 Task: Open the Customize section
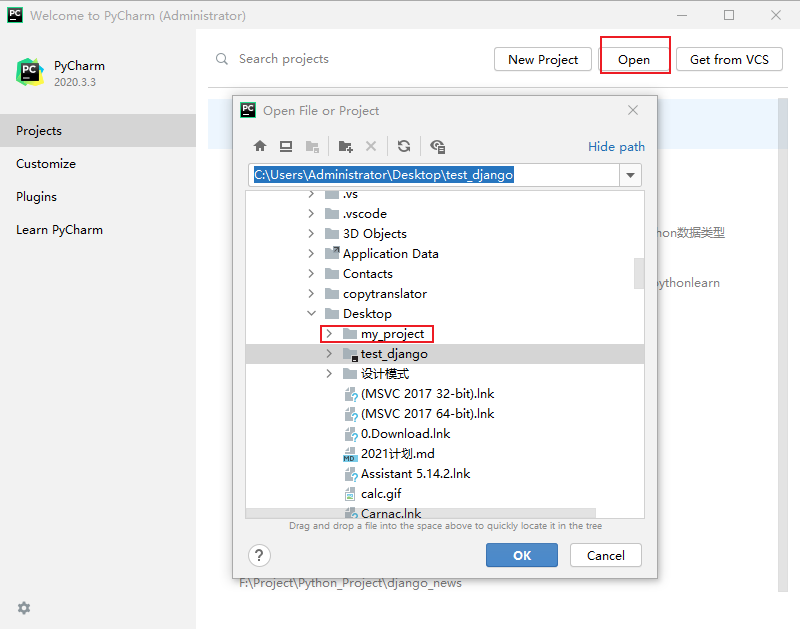point(98,164)
